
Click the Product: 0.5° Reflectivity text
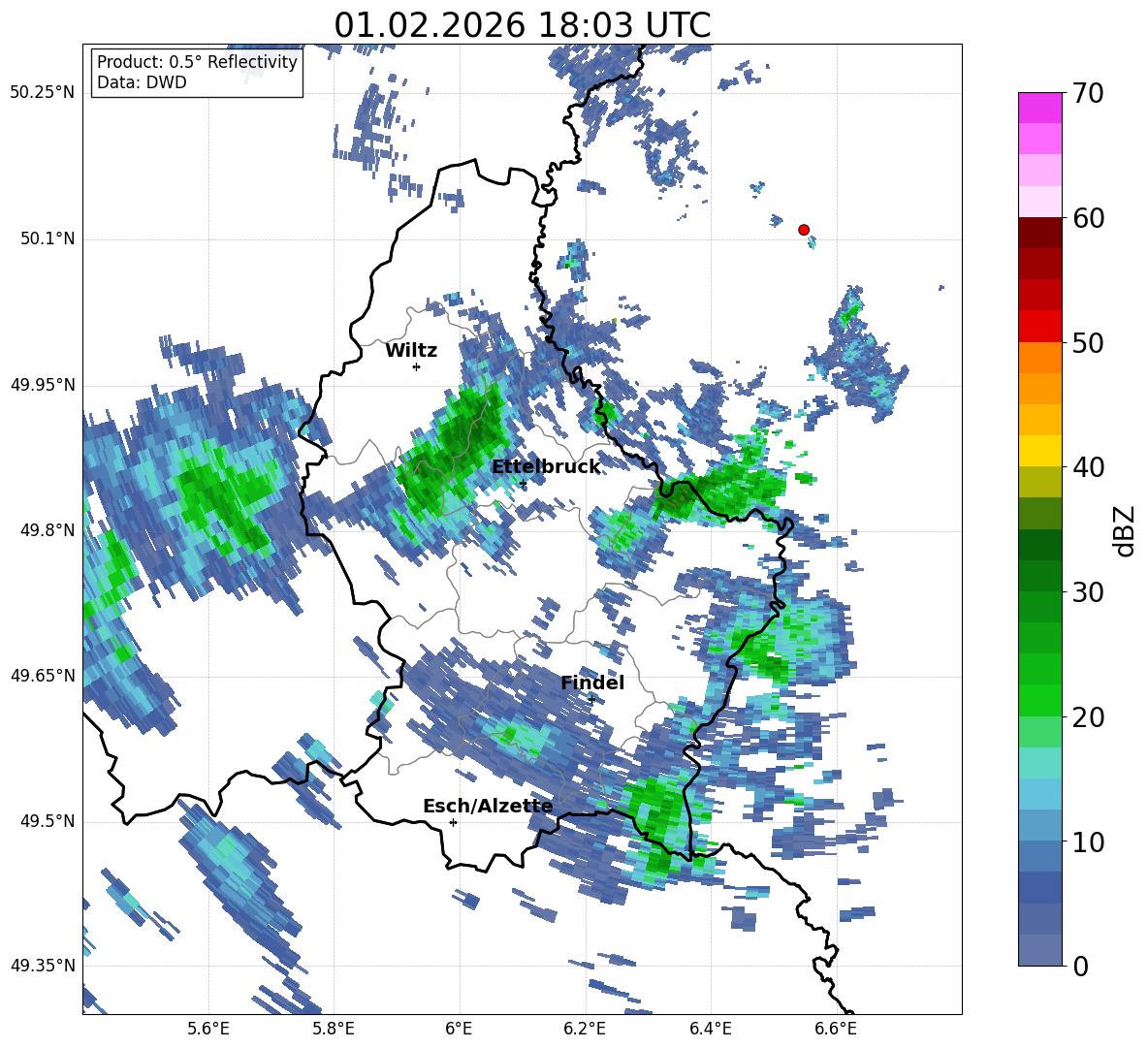(x=197, y=62)
